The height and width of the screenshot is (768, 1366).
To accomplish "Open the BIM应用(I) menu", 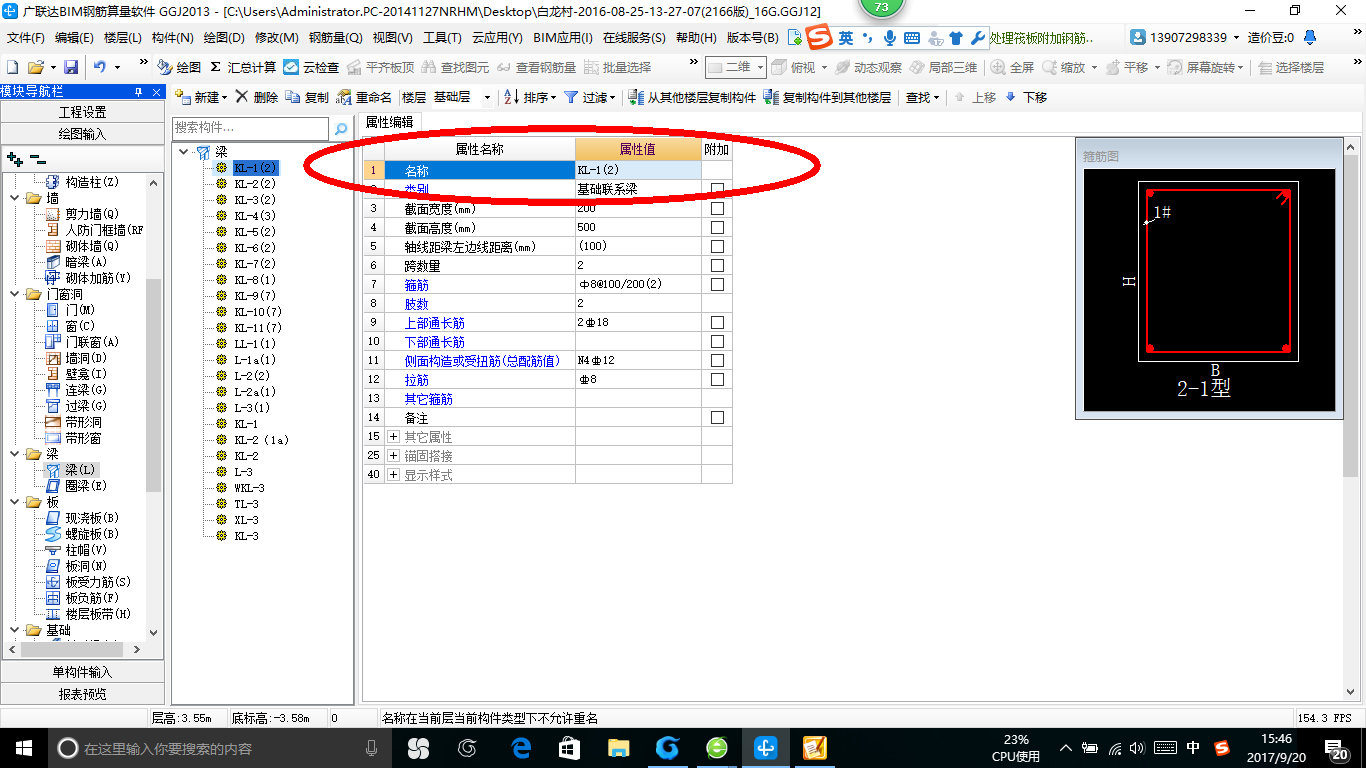I will (x=563, y=38).
